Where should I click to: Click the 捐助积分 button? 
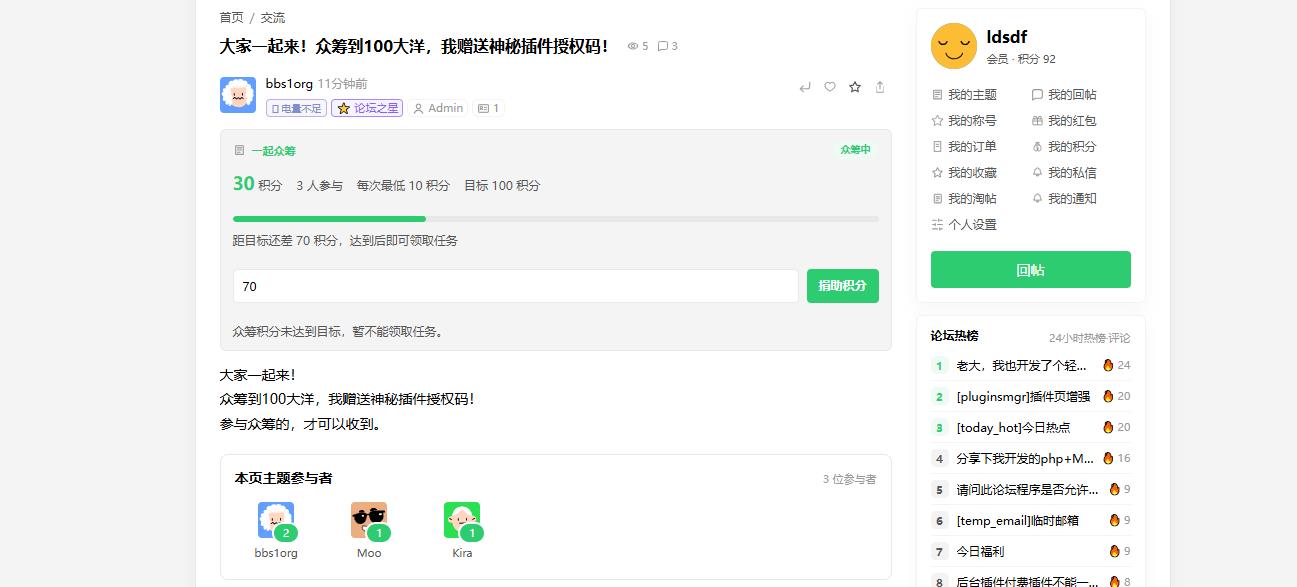tap(842, 286)
